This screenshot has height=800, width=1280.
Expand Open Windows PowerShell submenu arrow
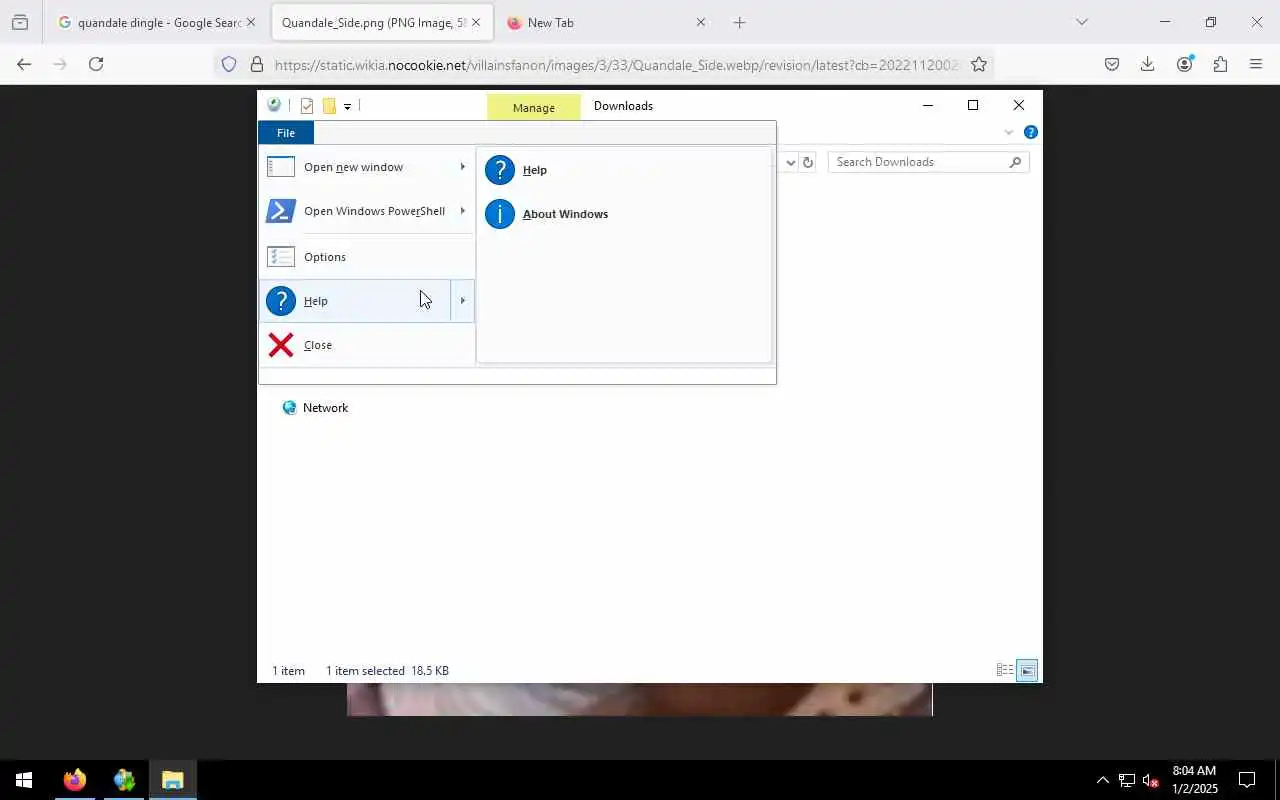463,211
